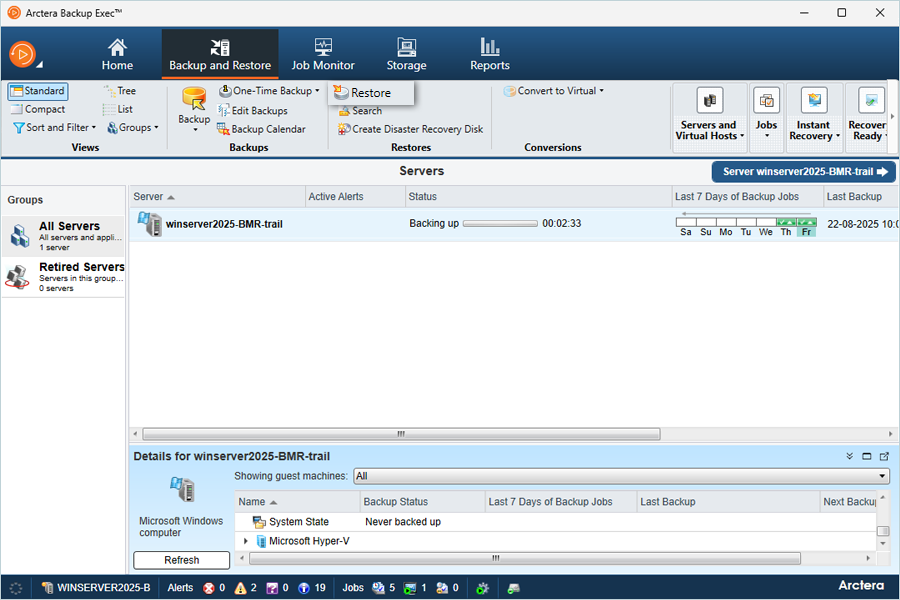
Task: Select the Compact view
Action: (x=38, y=109)
